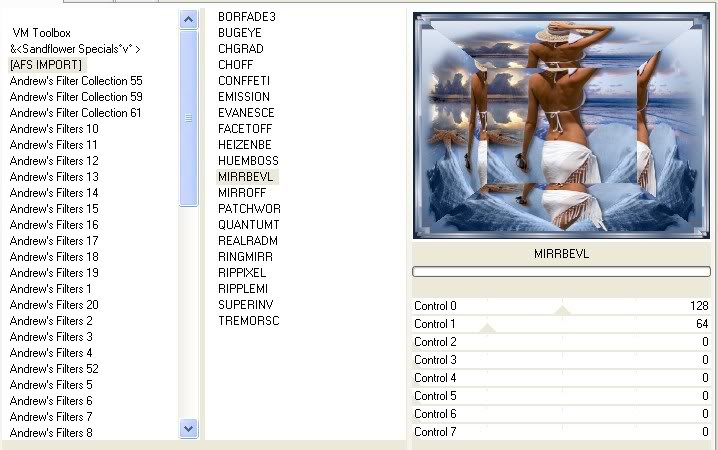
Task: Choose the PATCHWOR filter
Action: (249, 209)
